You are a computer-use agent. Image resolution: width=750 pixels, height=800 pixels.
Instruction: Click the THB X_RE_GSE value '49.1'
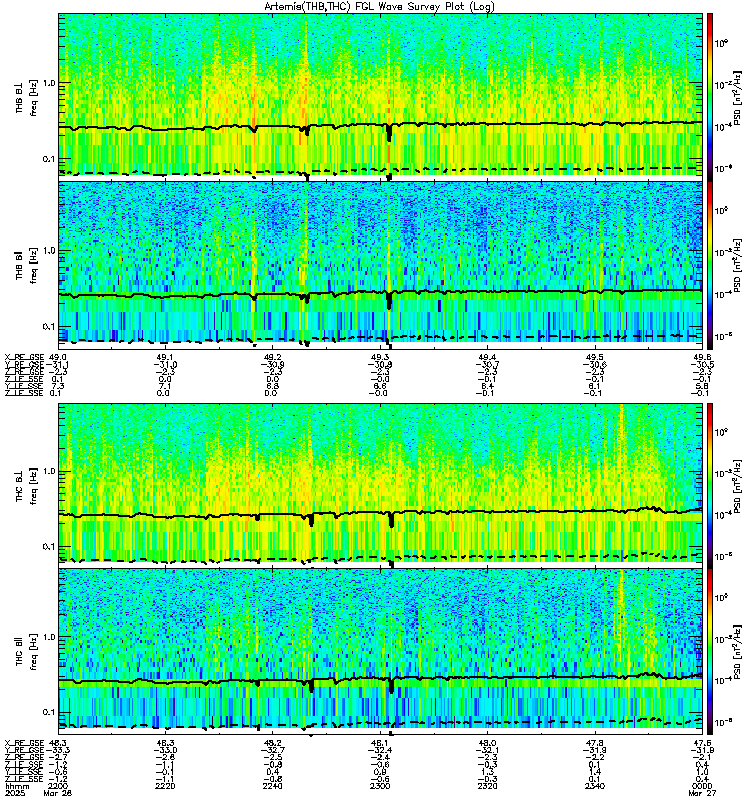tap(165, 357)
